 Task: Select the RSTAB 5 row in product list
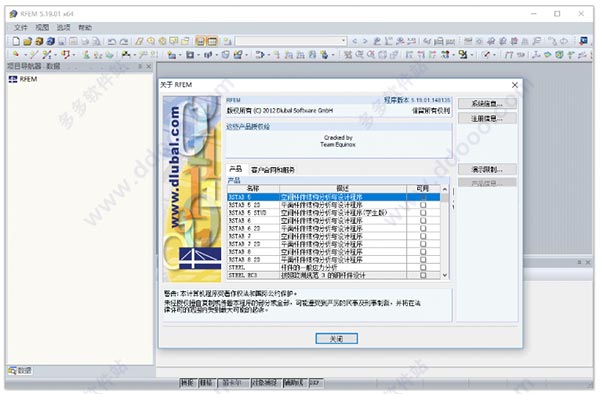click(333, 197)
